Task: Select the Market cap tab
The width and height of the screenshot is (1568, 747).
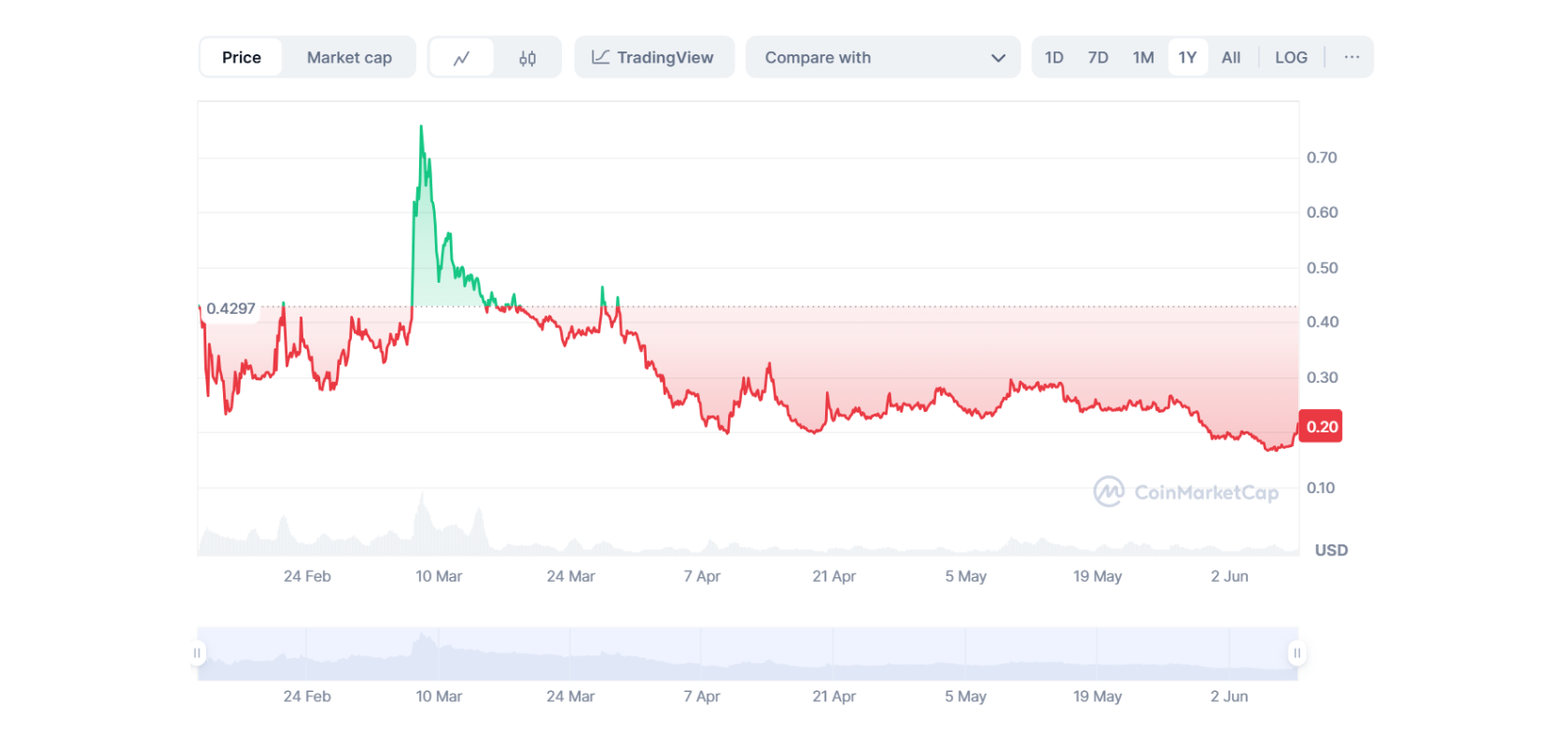Action: [x=349, y=58]
